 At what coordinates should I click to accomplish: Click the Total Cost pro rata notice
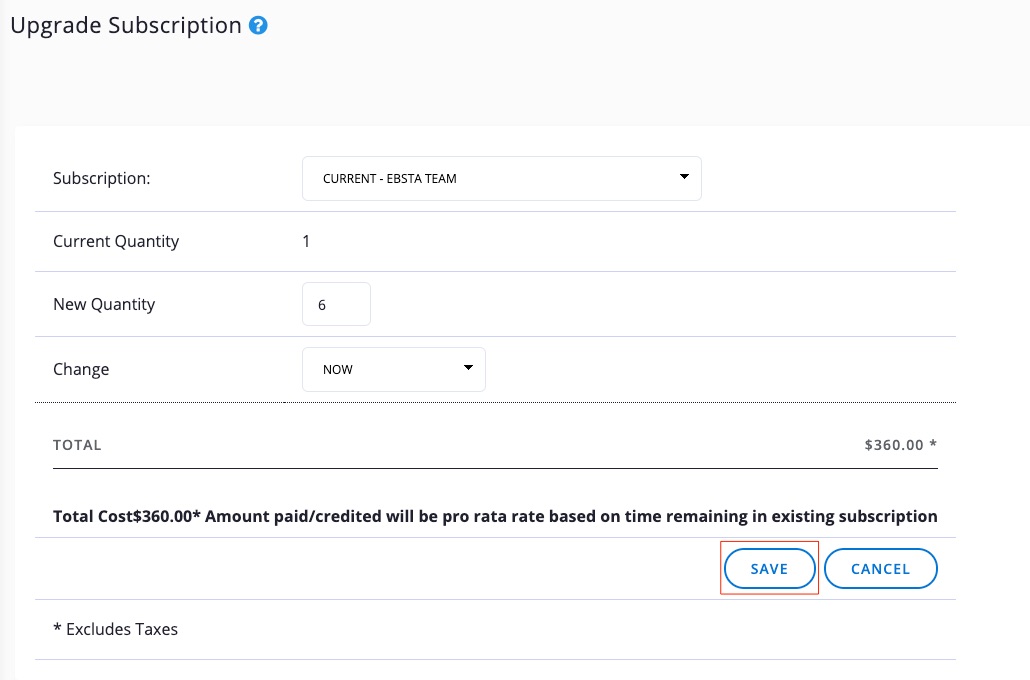[495, 517]
